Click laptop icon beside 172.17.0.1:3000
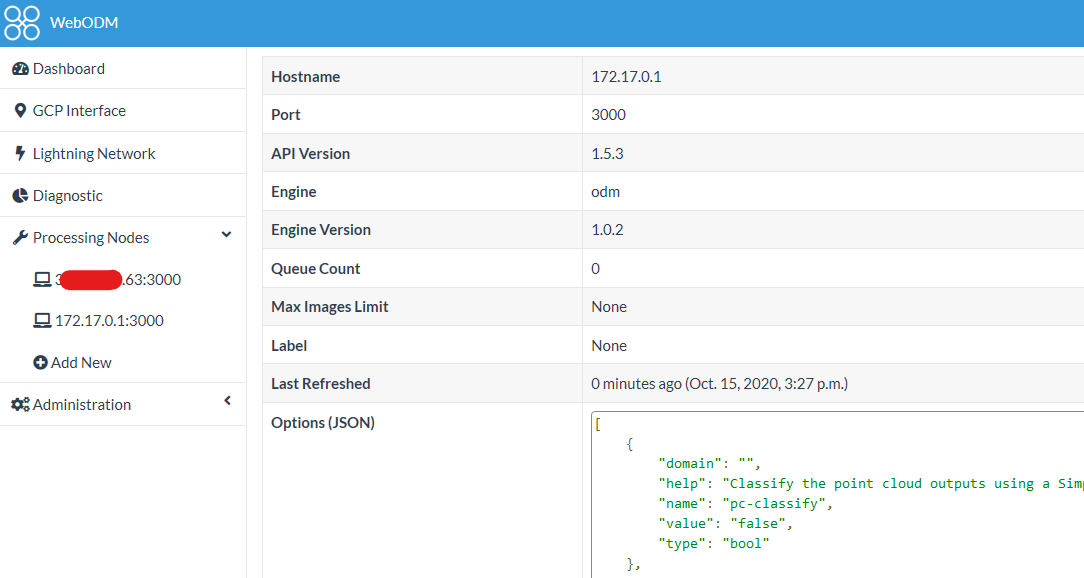The image size is (1084, 578). pos(42,321)
